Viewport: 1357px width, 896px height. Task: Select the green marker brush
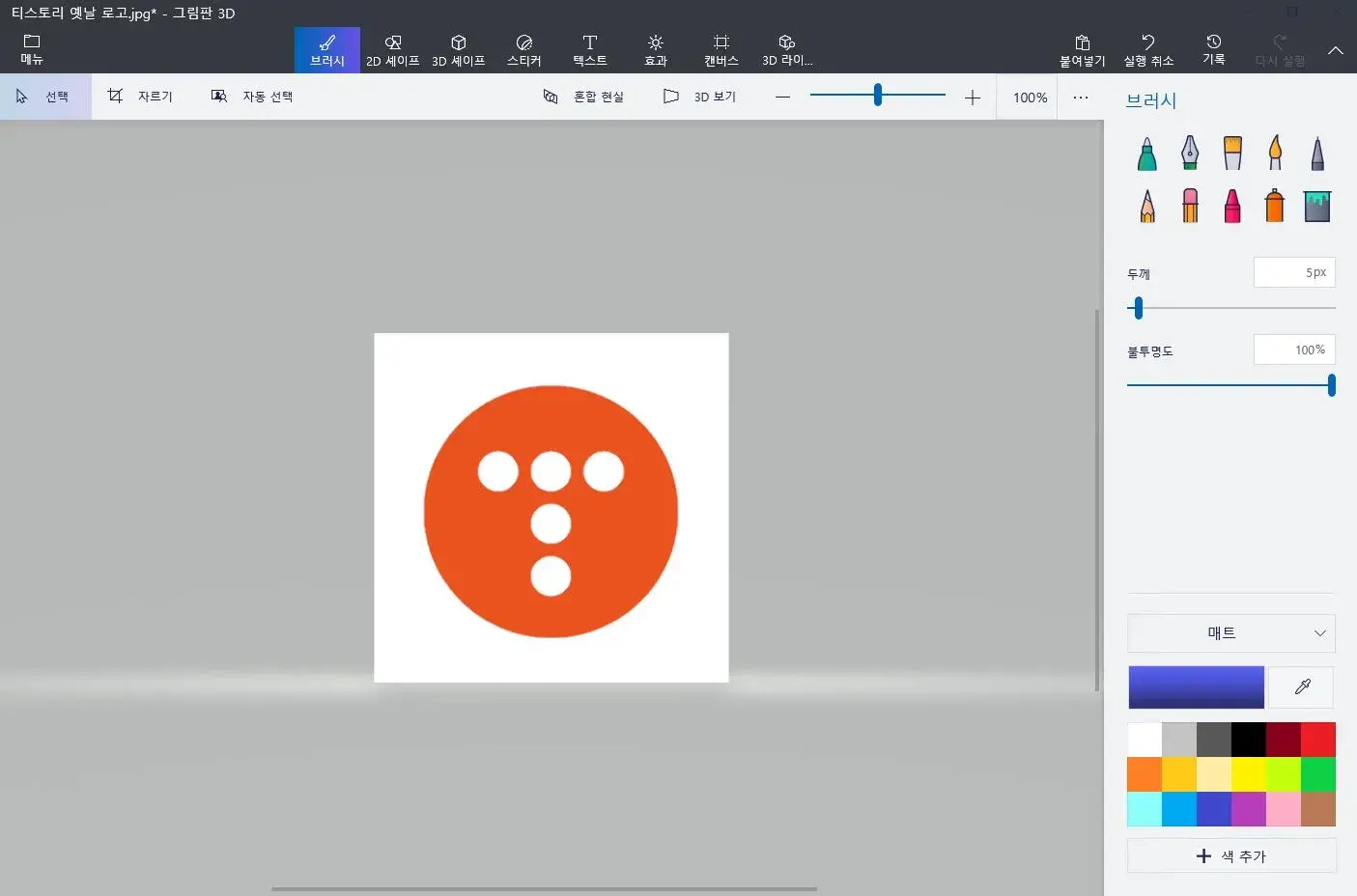[1147, 153]
